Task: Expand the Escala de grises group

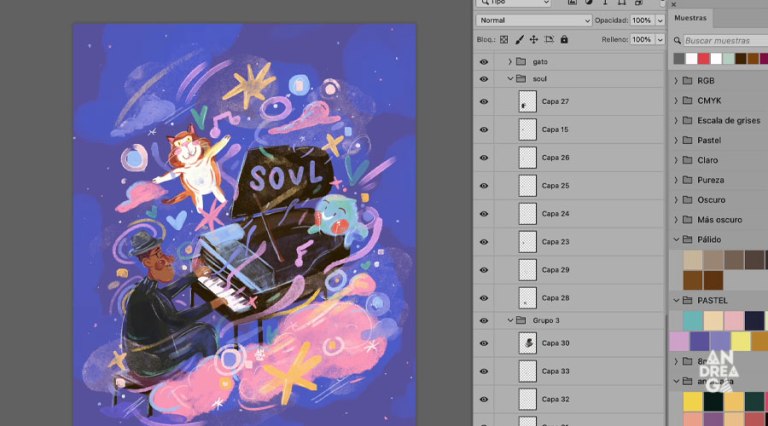Action: [676, 120]
